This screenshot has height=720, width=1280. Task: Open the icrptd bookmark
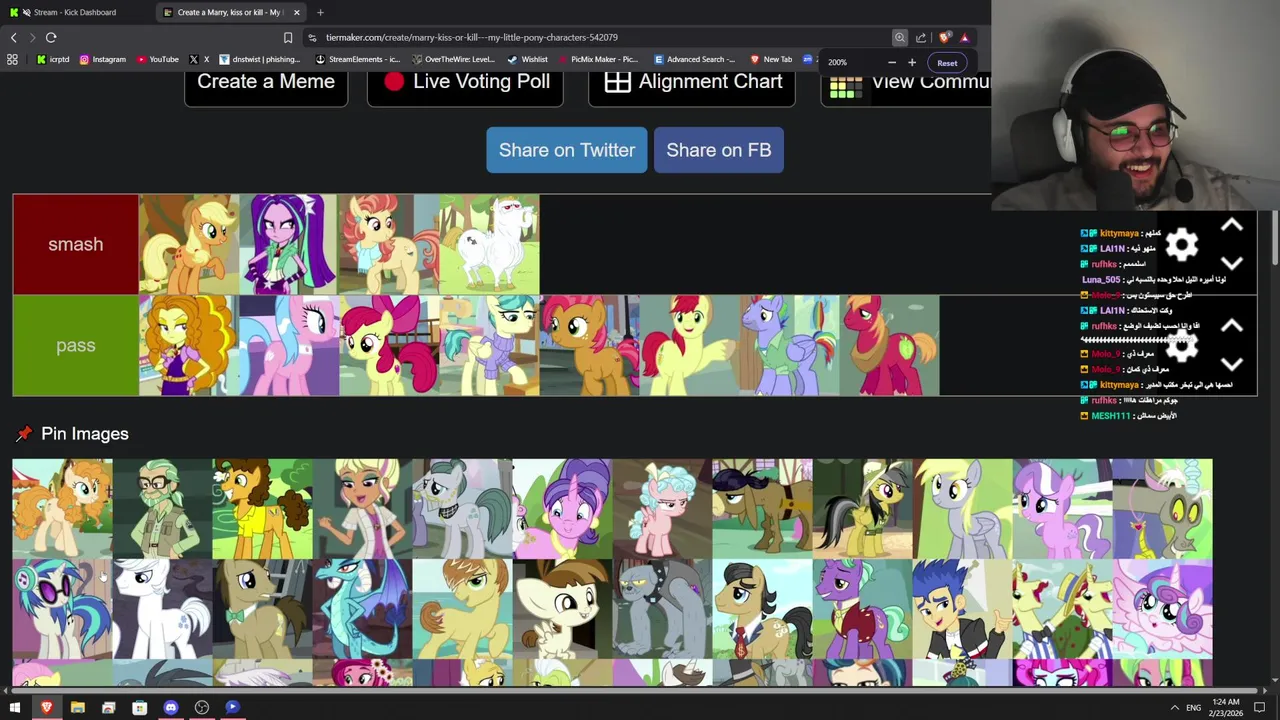[52, 59]
